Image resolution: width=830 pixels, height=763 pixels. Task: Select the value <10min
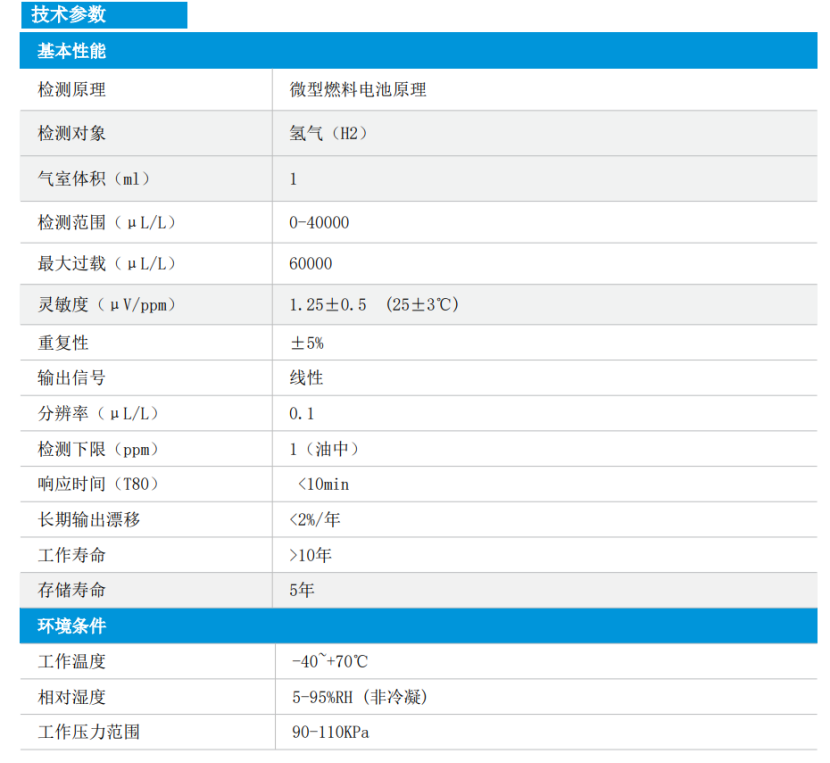[x=323, y=484]
